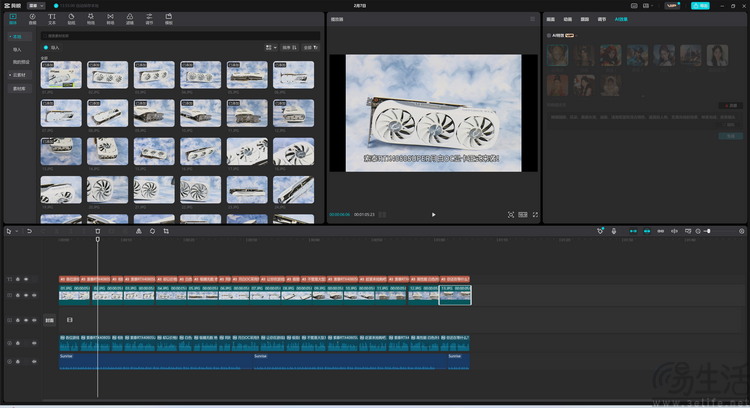Viewport: 750px width, 408px height.
Task: Switch to the Tracking tab in properties panel
Action: click(x=585, y=19)
